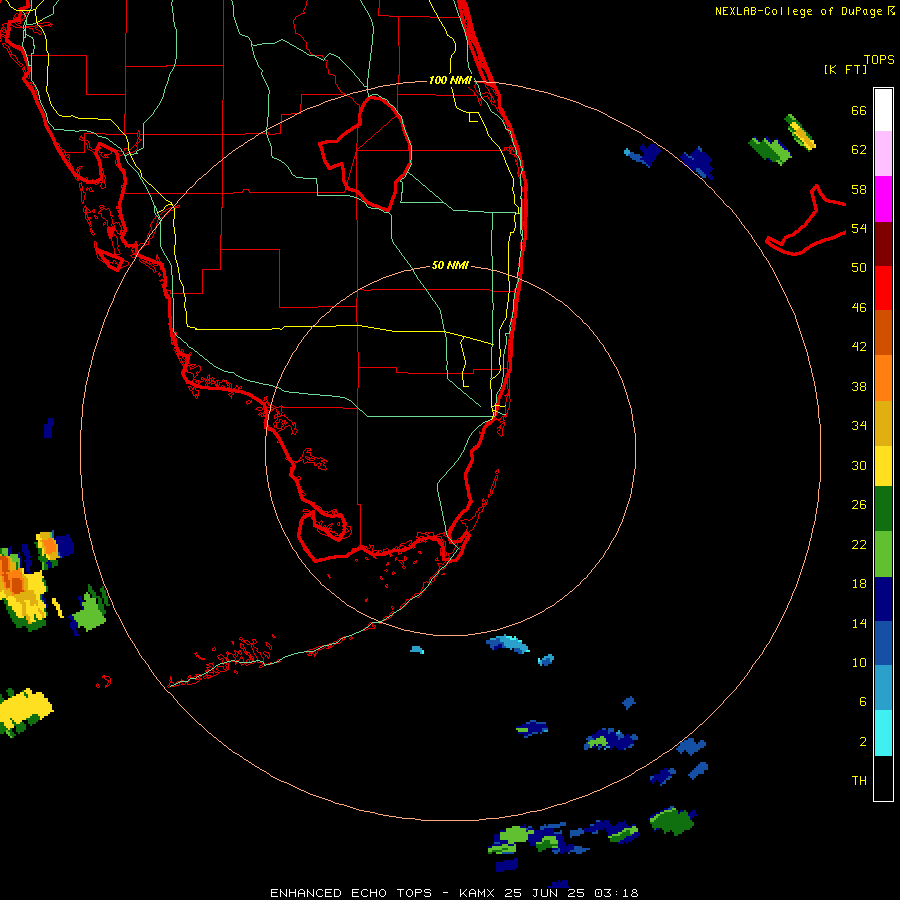Click the legend value 58
This screenshot has width=900, height=900.
click(859, 189)
